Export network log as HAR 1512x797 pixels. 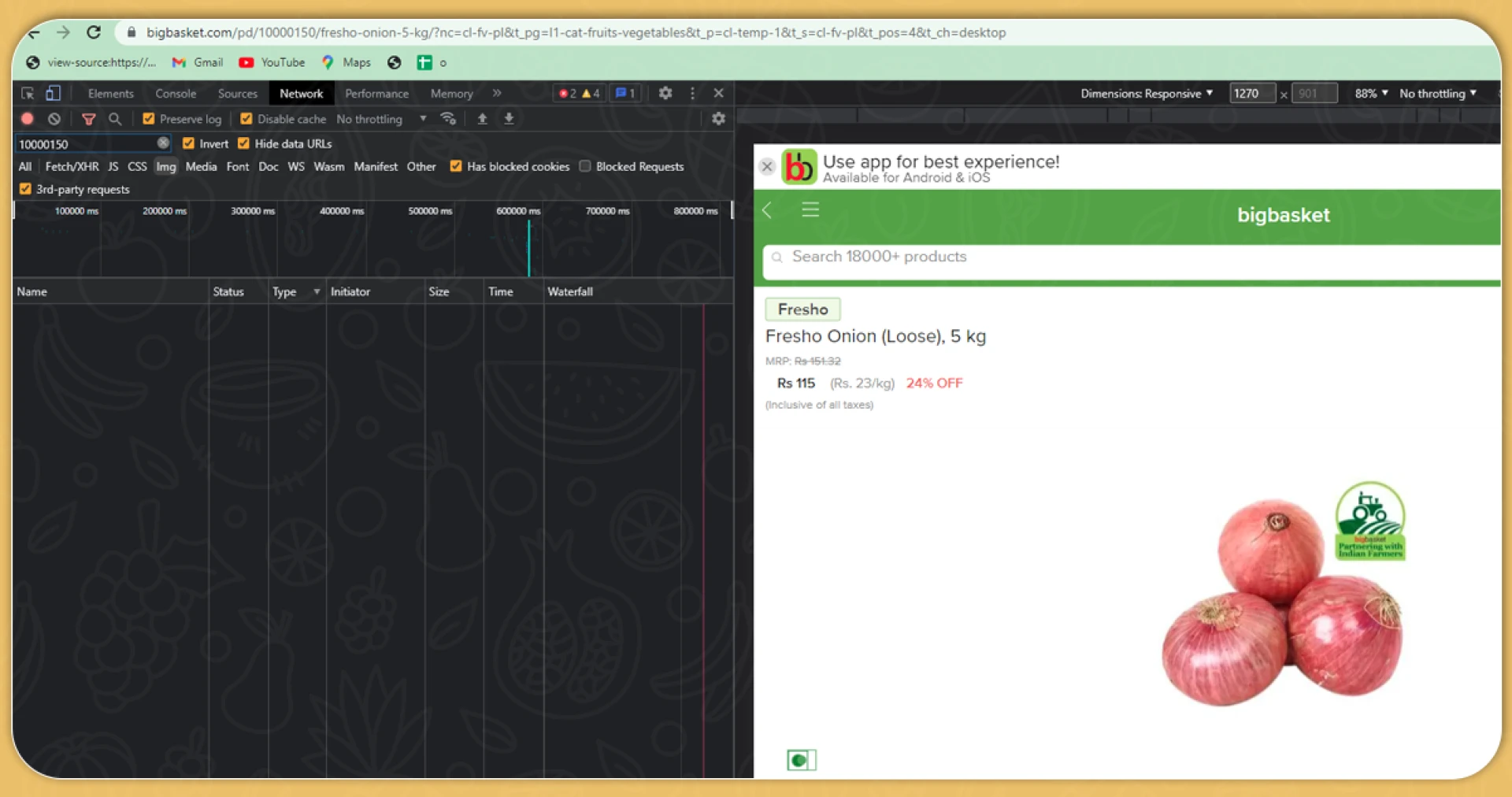click(509, 119)
